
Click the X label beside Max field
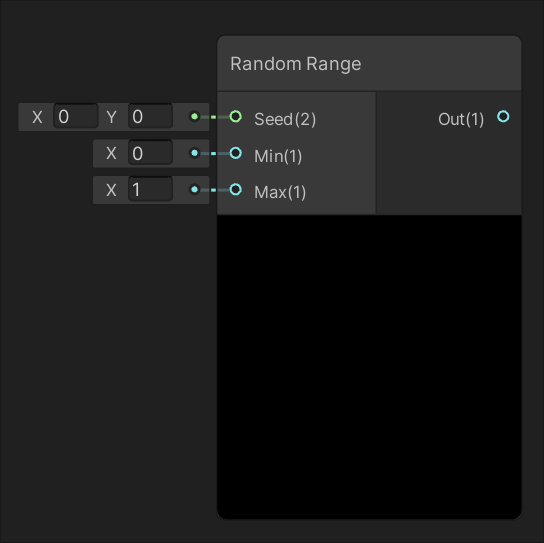111,190
